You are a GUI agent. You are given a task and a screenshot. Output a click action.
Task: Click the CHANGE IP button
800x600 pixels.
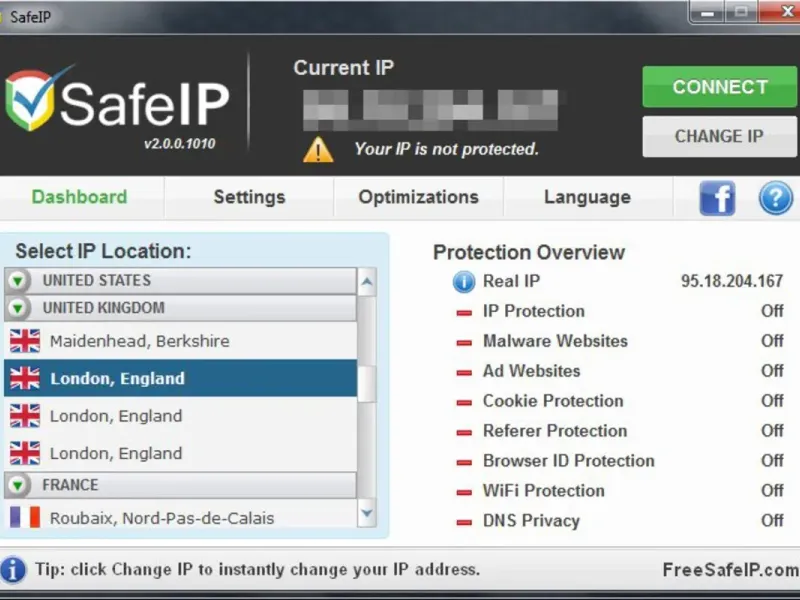[x=719, y=136]
